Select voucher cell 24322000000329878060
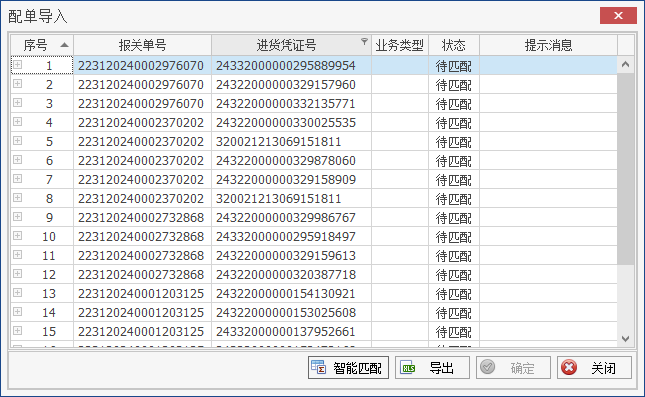 (291, 160)
